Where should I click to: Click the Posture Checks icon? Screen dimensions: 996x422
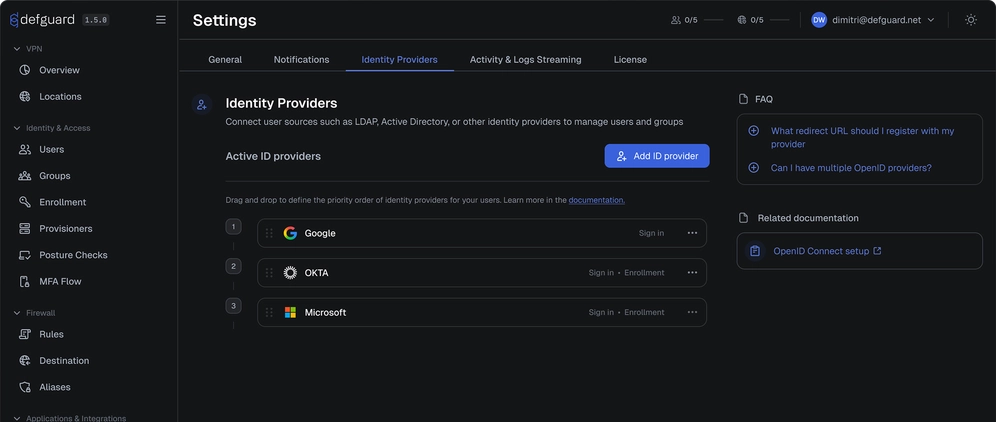point(25,255)
